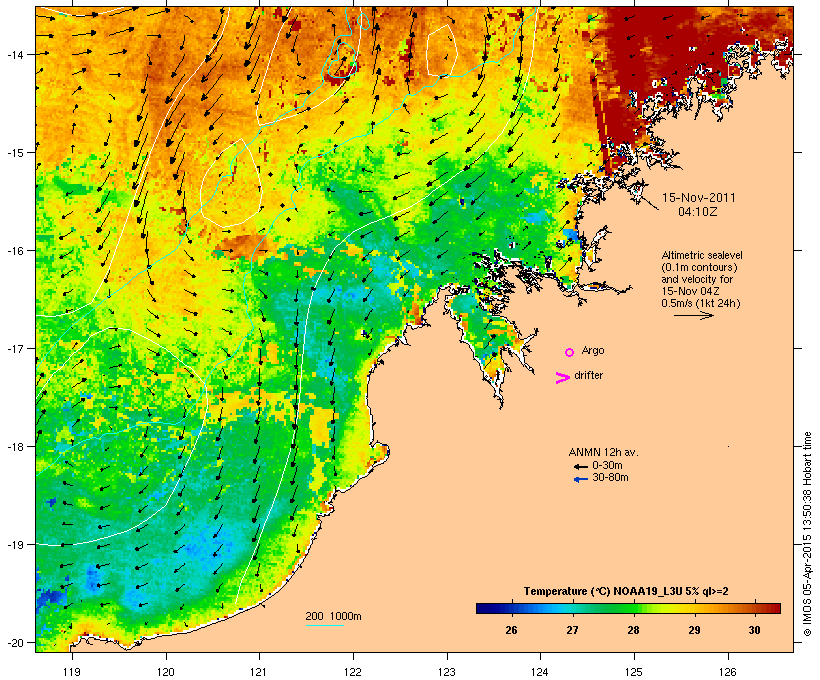This screenshot has width=820, height=680.
Task: Select the time label 04:10Z
Action: [x=698, y=212]
